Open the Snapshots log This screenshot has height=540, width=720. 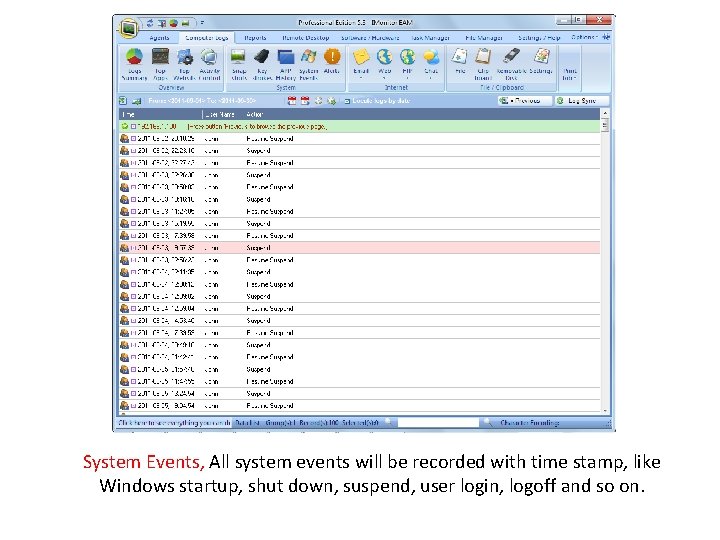(x=239, y=64)
